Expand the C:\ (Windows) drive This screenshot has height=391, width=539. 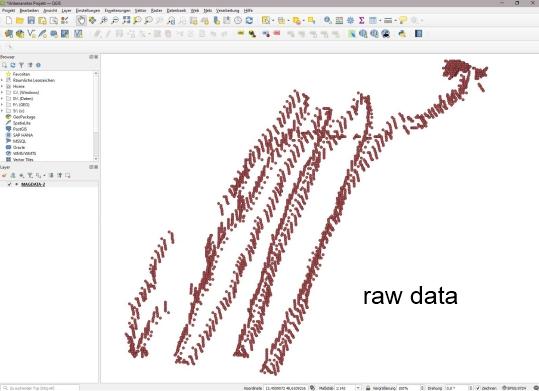2,93
